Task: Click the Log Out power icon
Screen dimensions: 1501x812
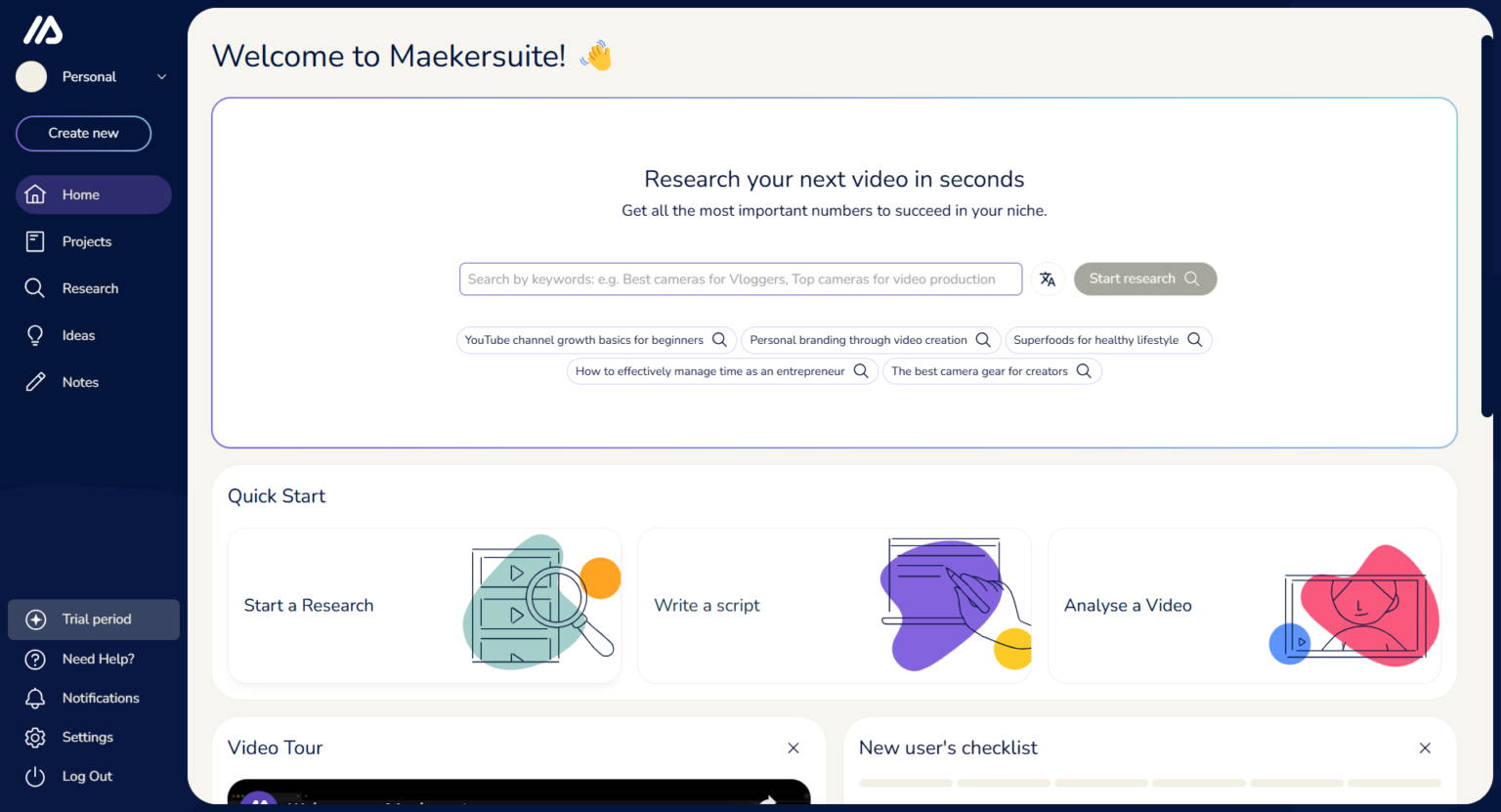Action: 35,777
